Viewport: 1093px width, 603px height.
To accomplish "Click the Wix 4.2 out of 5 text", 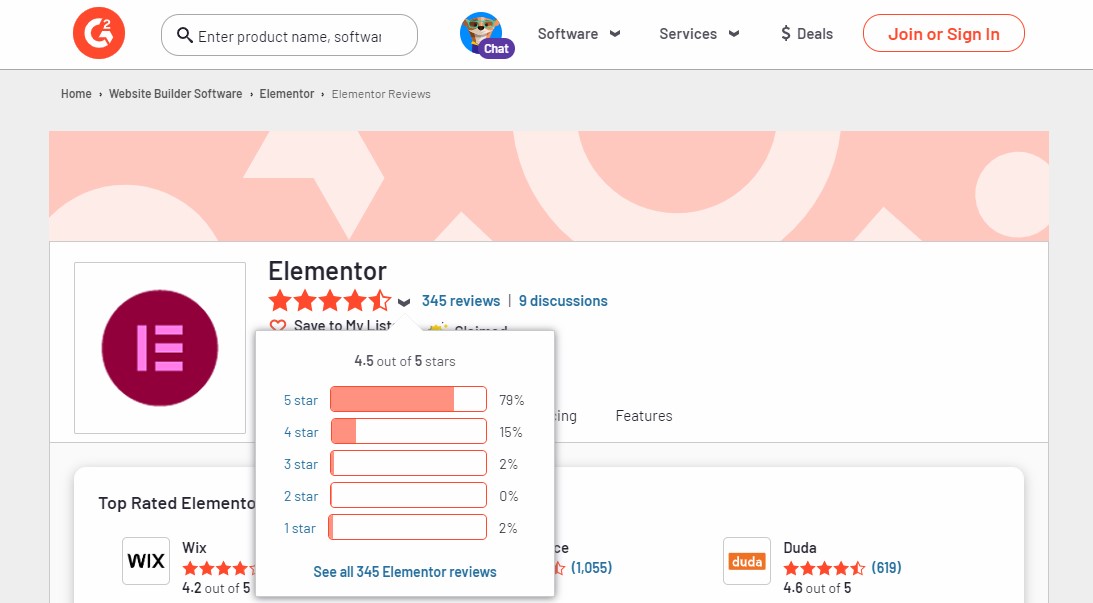I will [x=216, y=588].
